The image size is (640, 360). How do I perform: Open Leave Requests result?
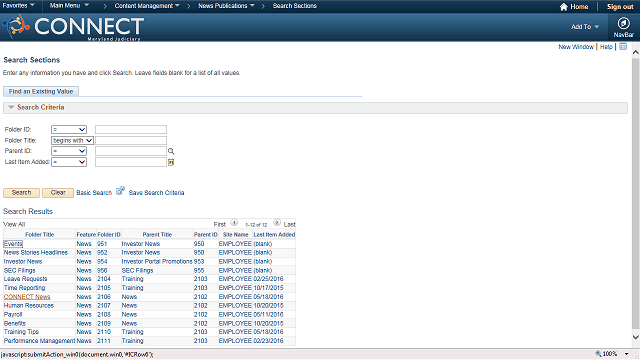[25, 279]
